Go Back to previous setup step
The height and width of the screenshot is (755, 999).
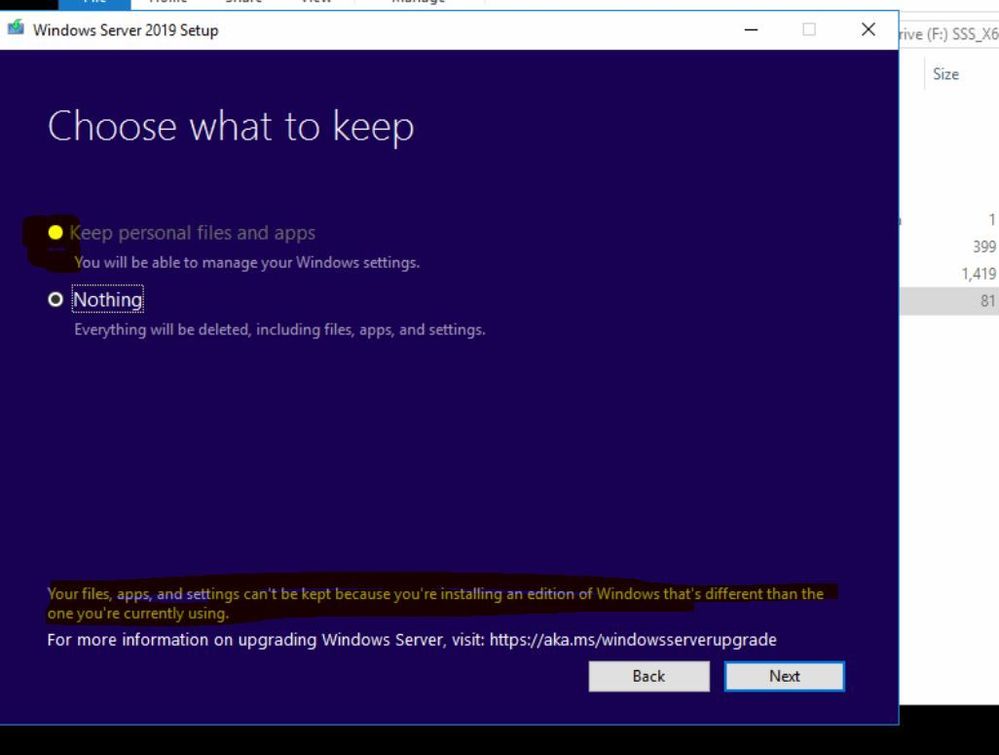(649, 676)
